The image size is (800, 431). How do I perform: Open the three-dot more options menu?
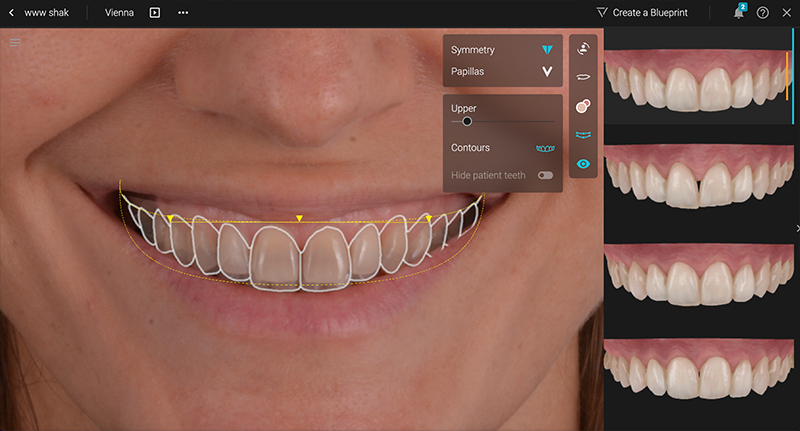click(183, 13)
